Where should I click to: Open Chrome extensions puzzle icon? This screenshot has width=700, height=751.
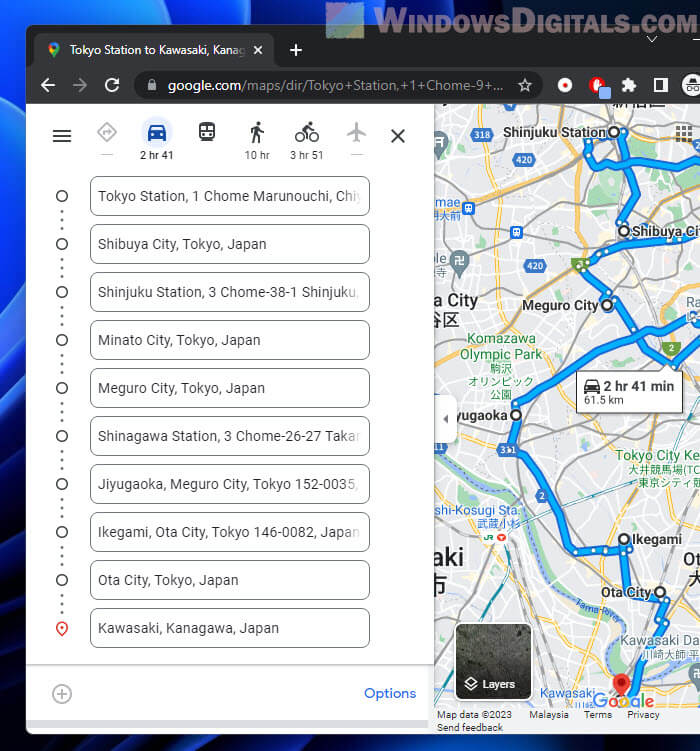click(628, 86)
